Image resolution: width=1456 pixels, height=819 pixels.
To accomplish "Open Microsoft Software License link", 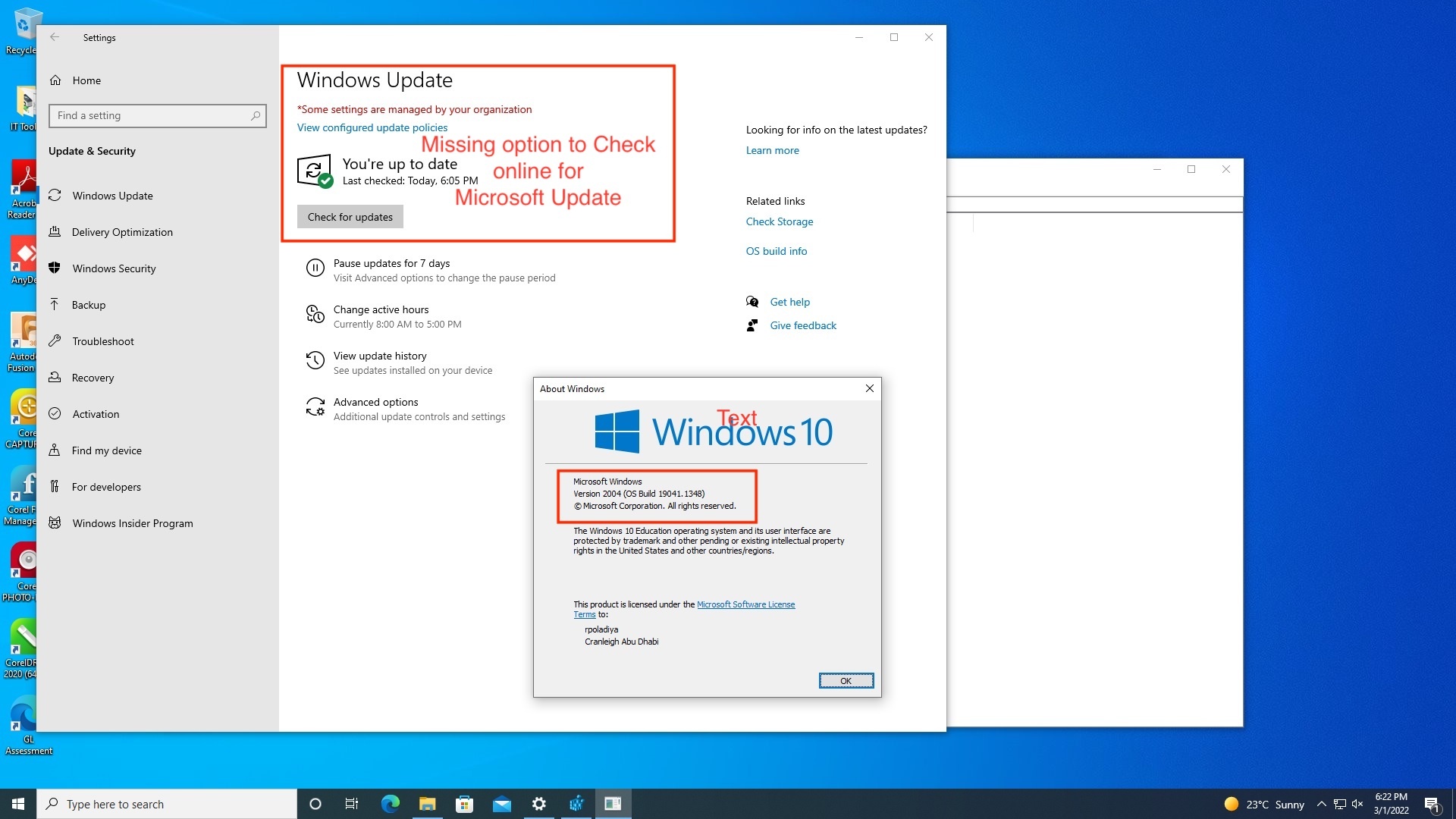I will point(745,604).
